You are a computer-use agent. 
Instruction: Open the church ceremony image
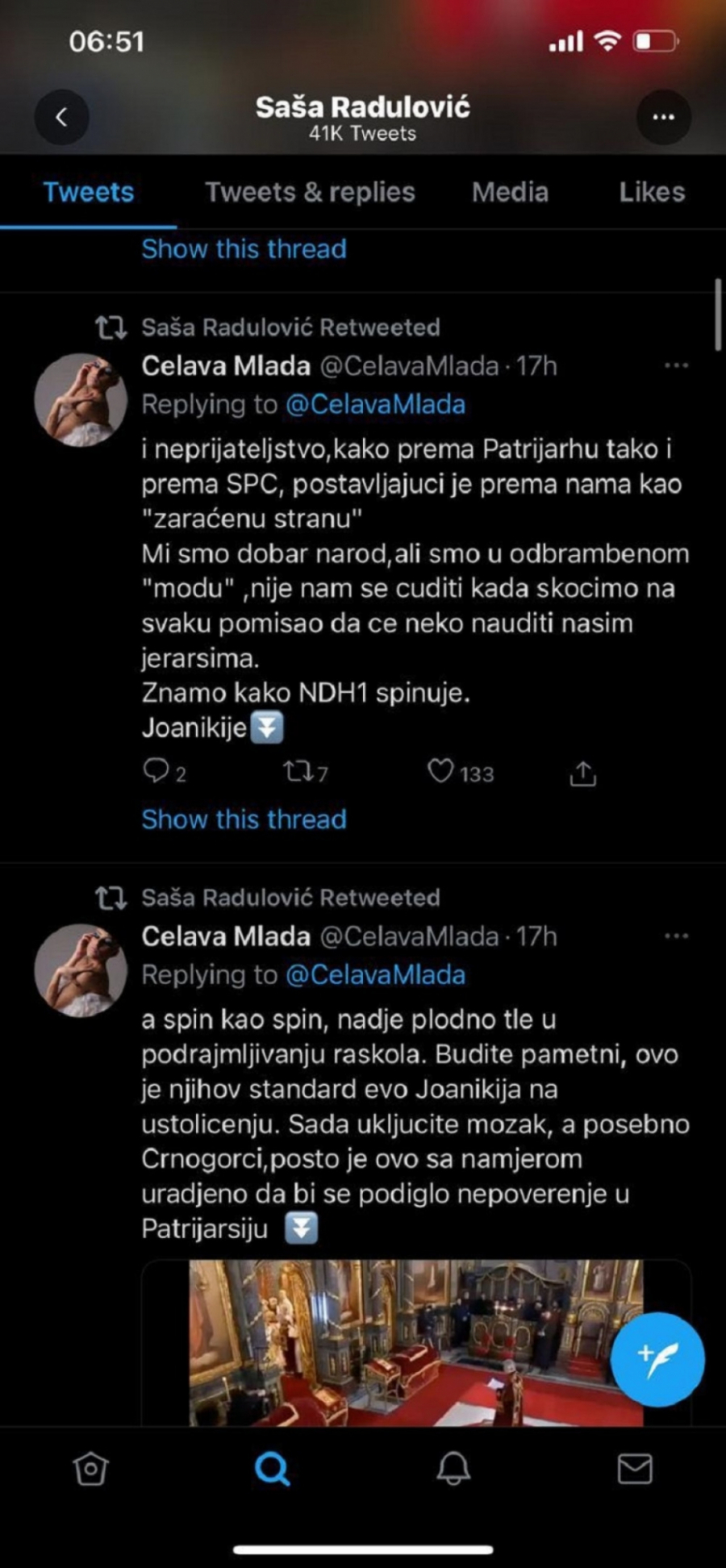point(415,1341)
